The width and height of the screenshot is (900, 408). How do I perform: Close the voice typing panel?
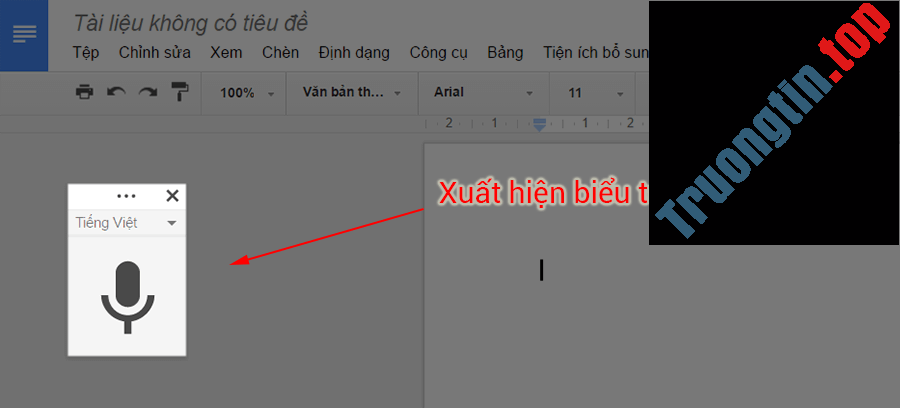172,196
